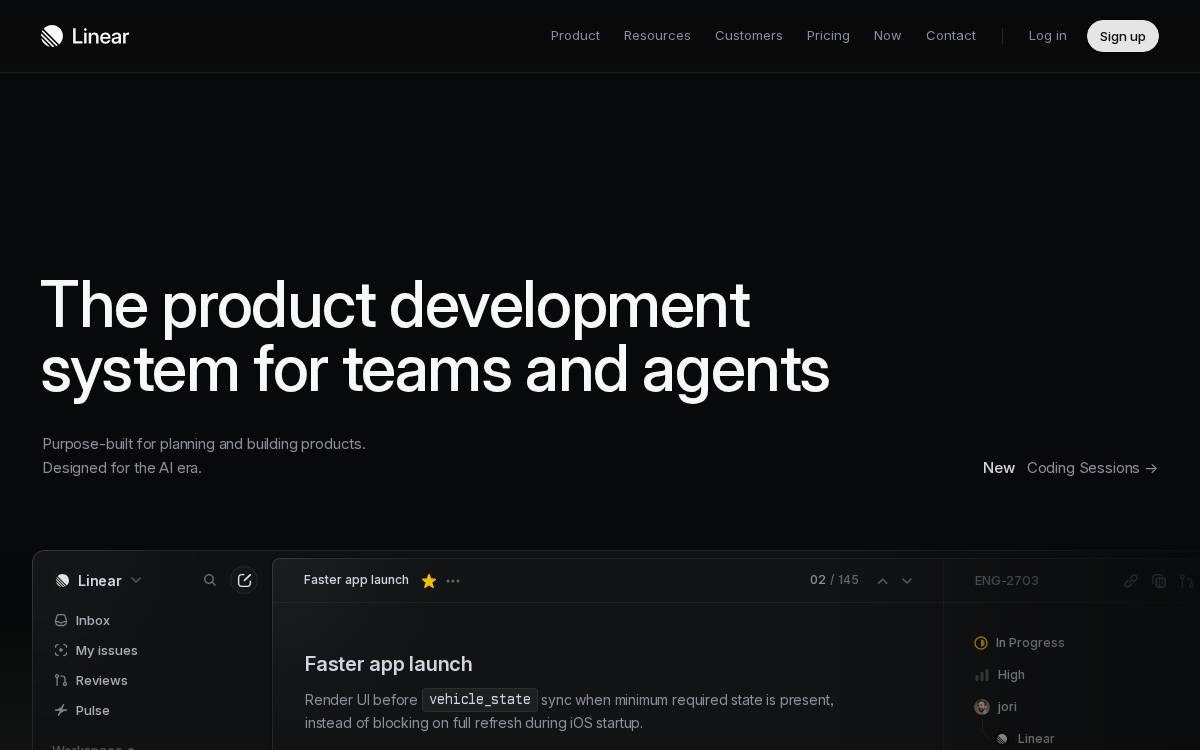The height and width of the screenshot is (750, 1200).
Task: Change the assignee jori
Action: tap(996, 707)
